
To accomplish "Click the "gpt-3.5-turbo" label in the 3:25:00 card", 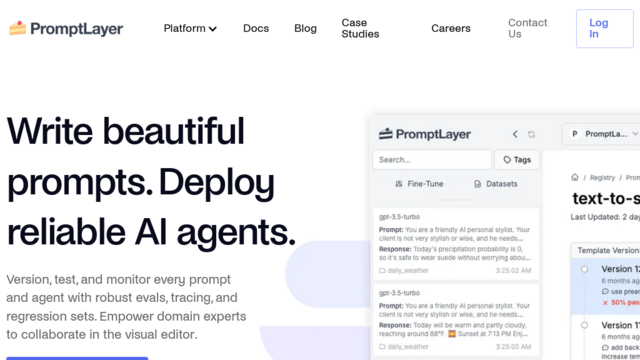I will 399,293.
